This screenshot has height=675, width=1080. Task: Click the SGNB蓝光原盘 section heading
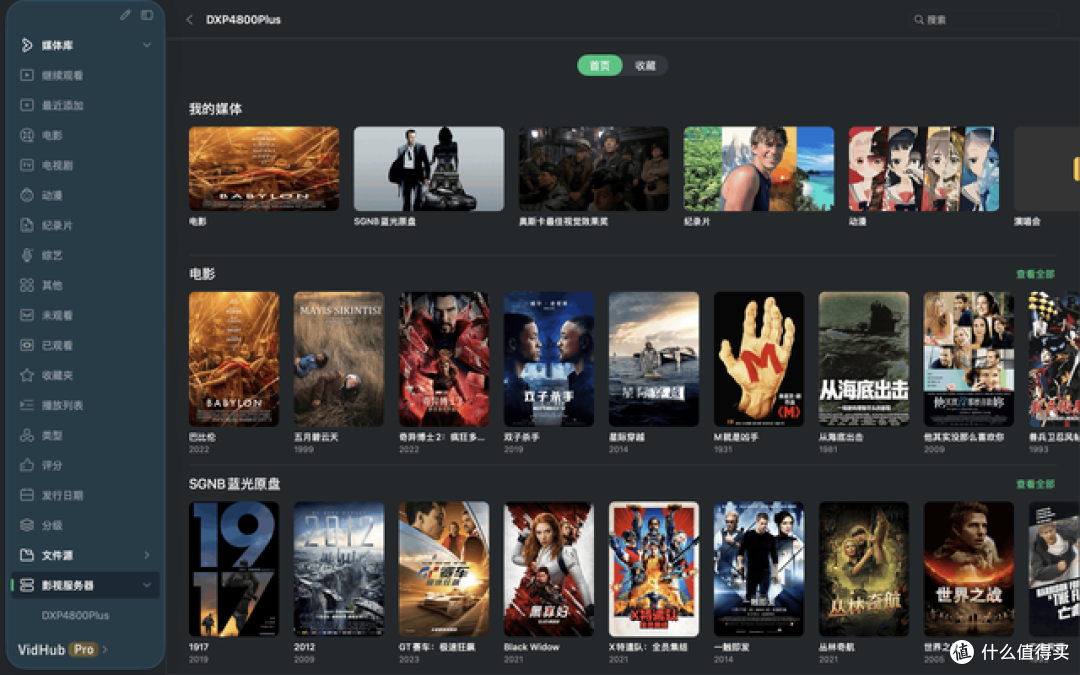tap(234, 484)
